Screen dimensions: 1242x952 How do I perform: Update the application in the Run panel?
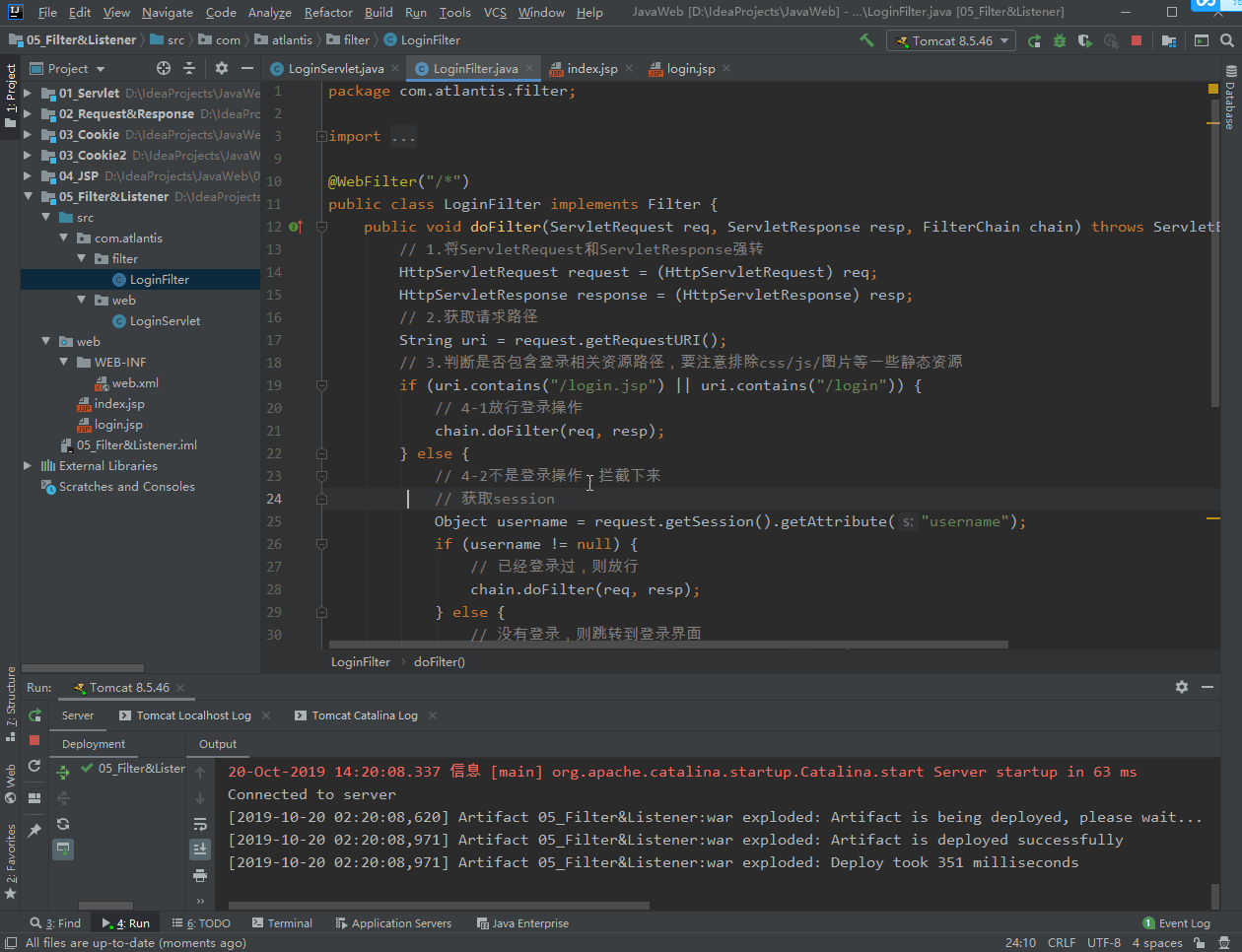pyautogui.click(x=34, y=766)
